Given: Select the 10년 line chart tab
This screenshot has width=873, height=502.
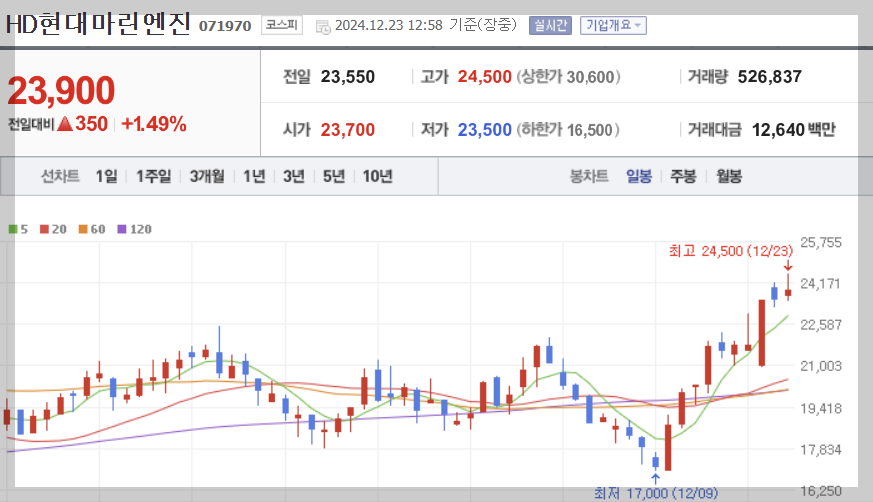Looking at the screenshot, I should 377,176.
